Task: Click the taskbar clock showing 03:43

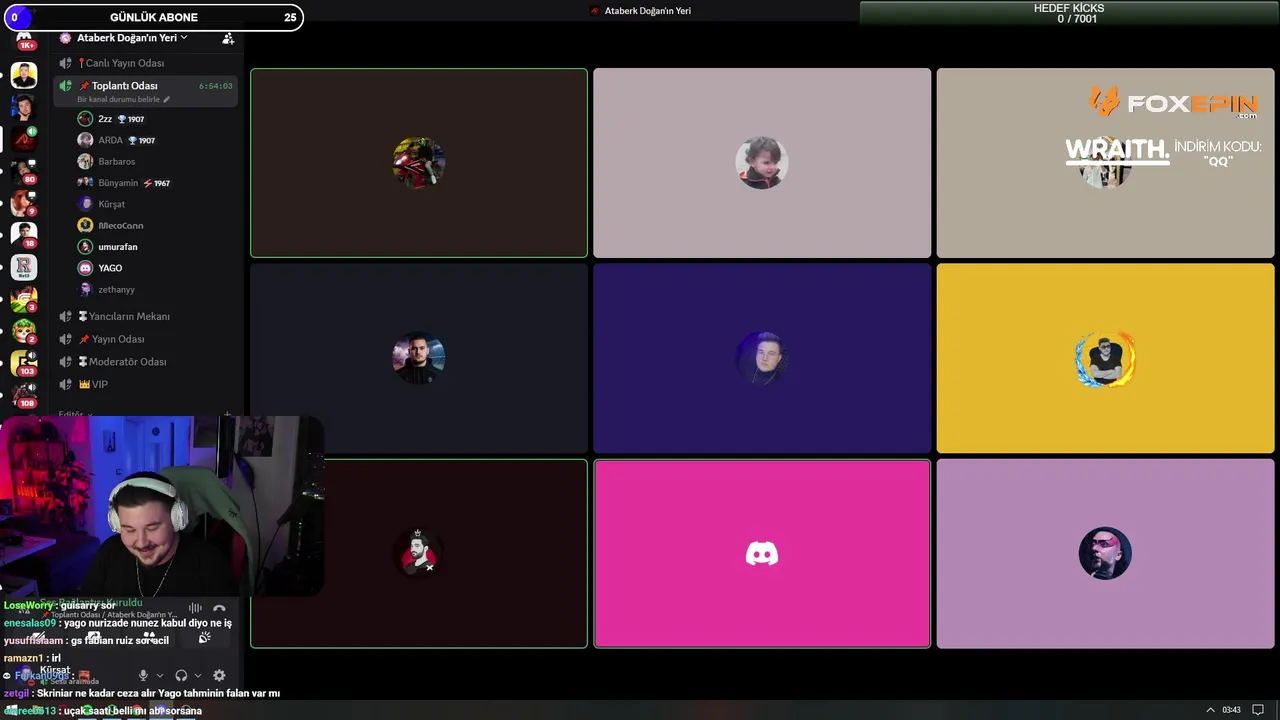Action: pyautogui.click(x=1232, y=710)
